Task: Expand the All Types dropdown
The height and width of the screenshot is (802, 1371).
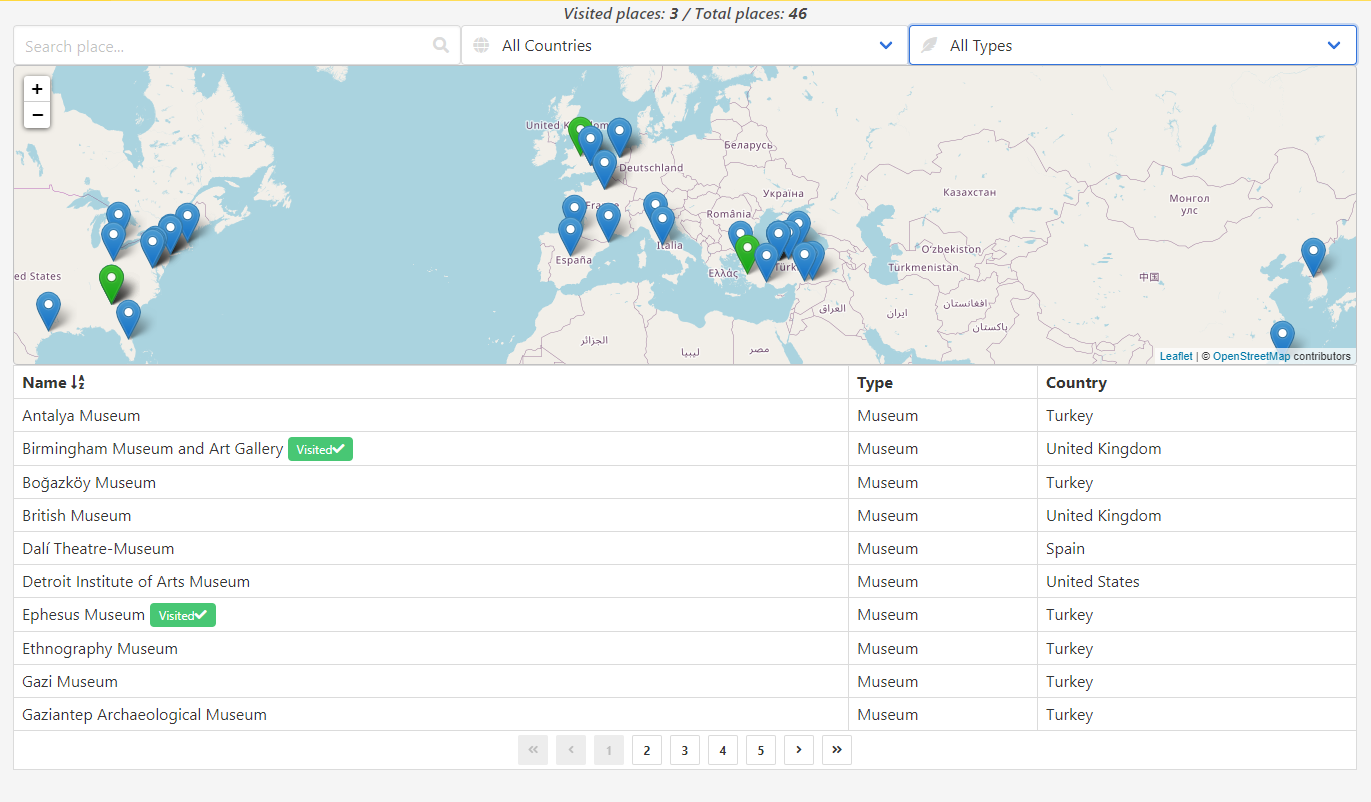Action: tap(1132, 45)
